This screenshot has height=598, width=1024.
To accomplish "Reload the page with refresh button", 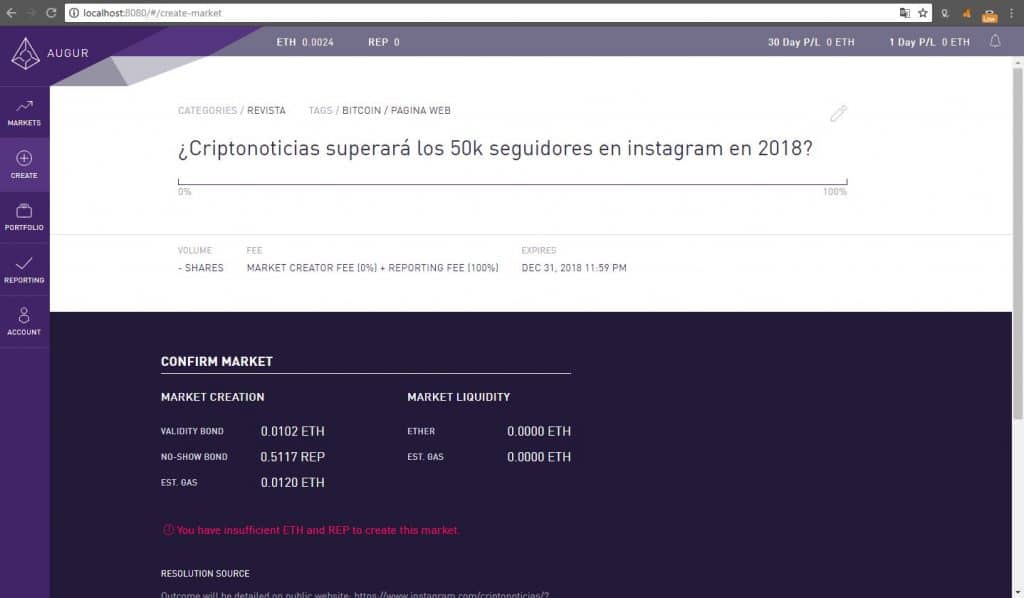I will (51, 13).
